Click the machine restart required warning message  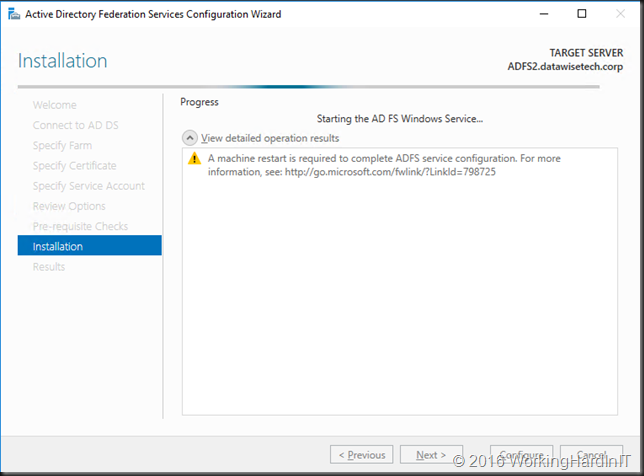click(384, 165)
